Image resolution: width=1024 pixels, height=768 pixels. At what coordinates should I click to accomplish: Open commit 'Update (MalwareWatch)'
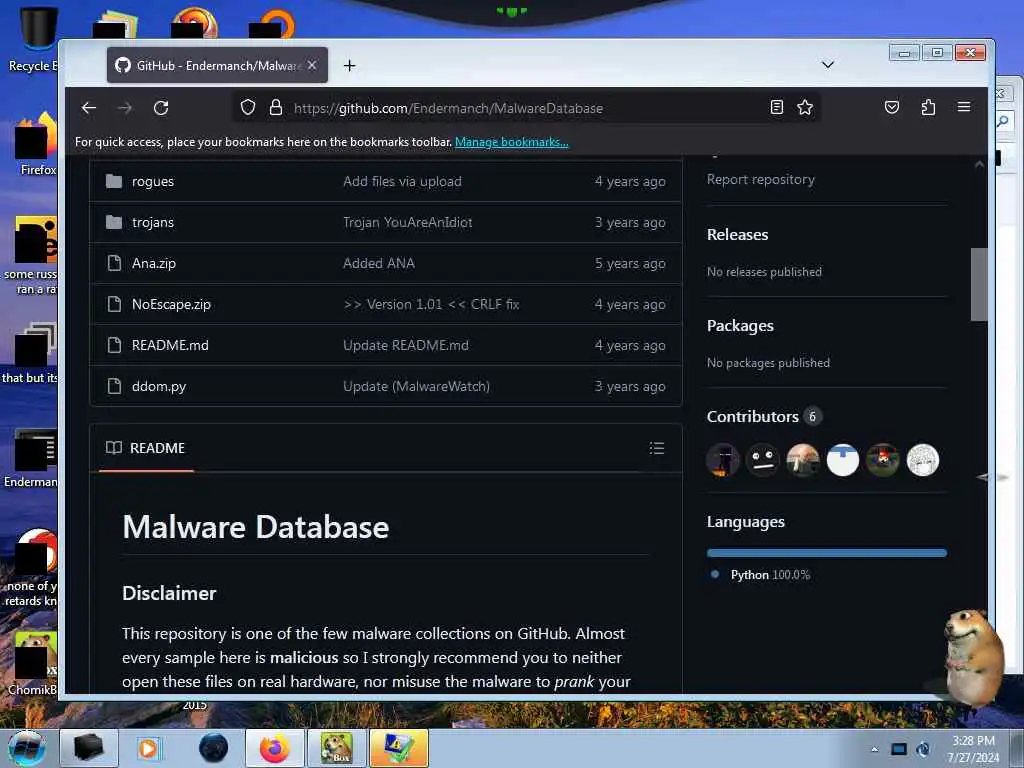coord(416,387)
